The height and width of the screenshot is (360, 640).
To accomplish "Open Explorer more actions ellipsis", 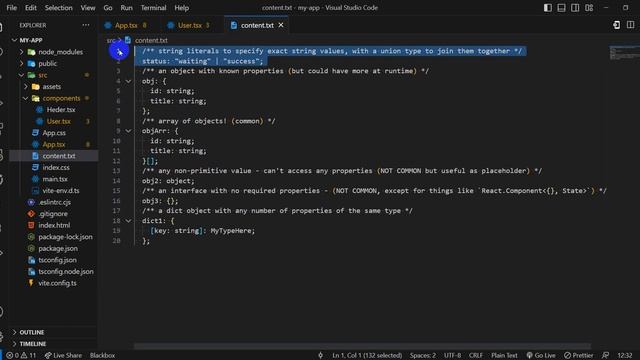I will [x=86, y=25].
